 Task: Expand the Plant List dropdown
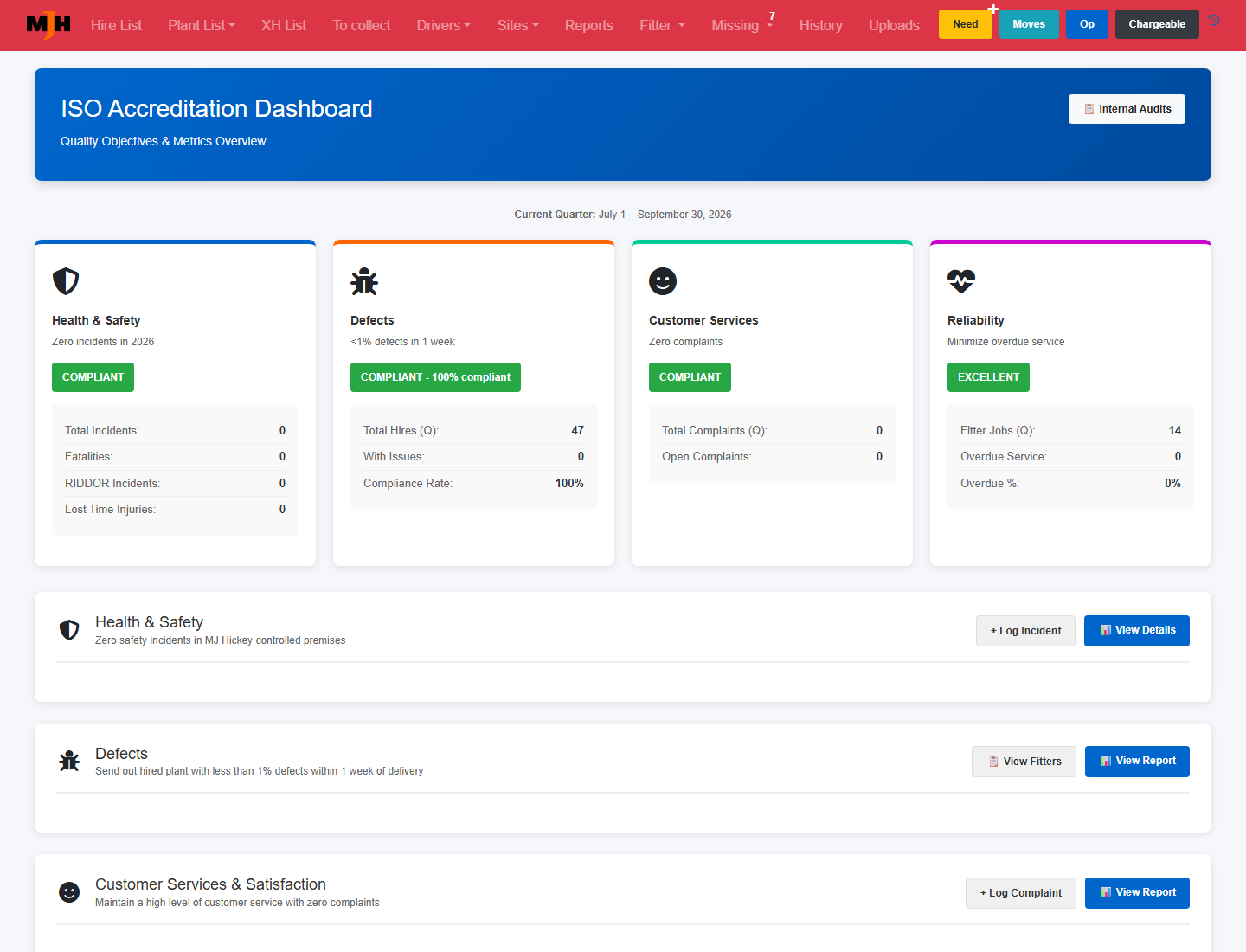202,25
